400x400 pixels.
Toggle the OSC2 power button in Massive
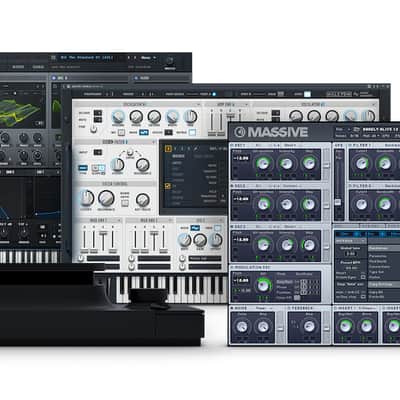(x=232, y=186)
